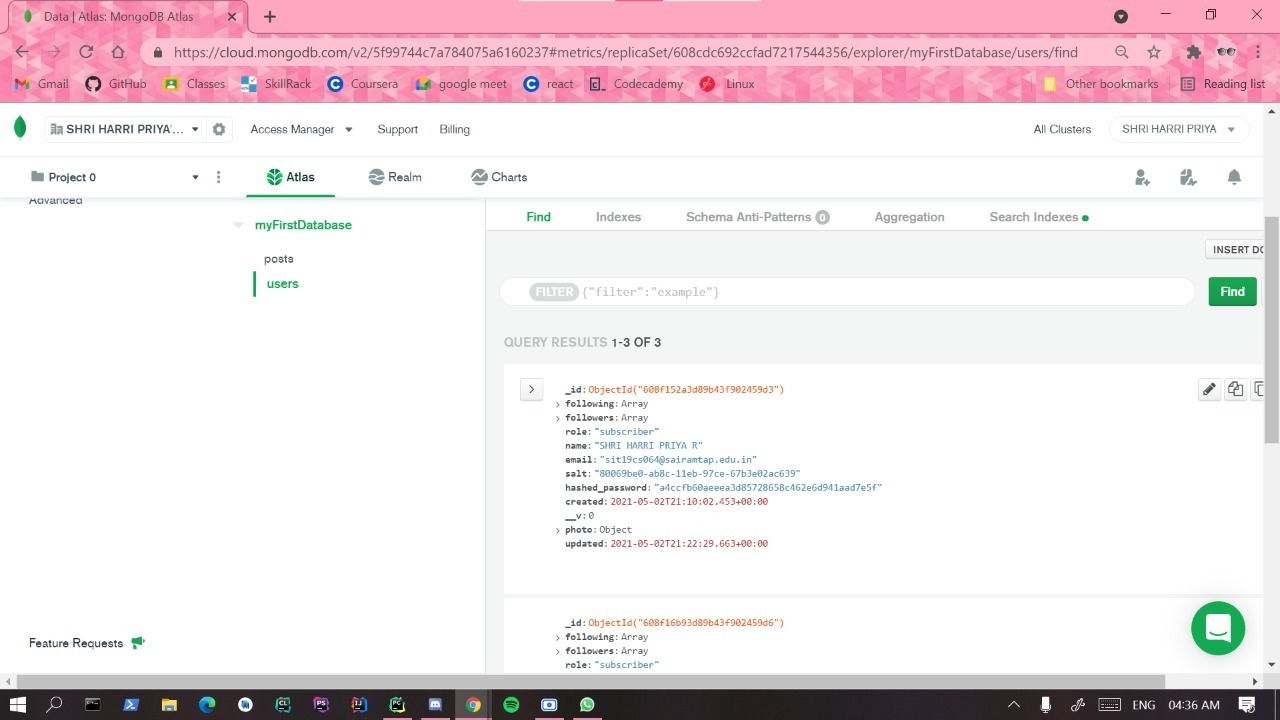The image size is (1280, 720).
Task: Open notifications via the bell icon
Action: [x=1234, y=176]
